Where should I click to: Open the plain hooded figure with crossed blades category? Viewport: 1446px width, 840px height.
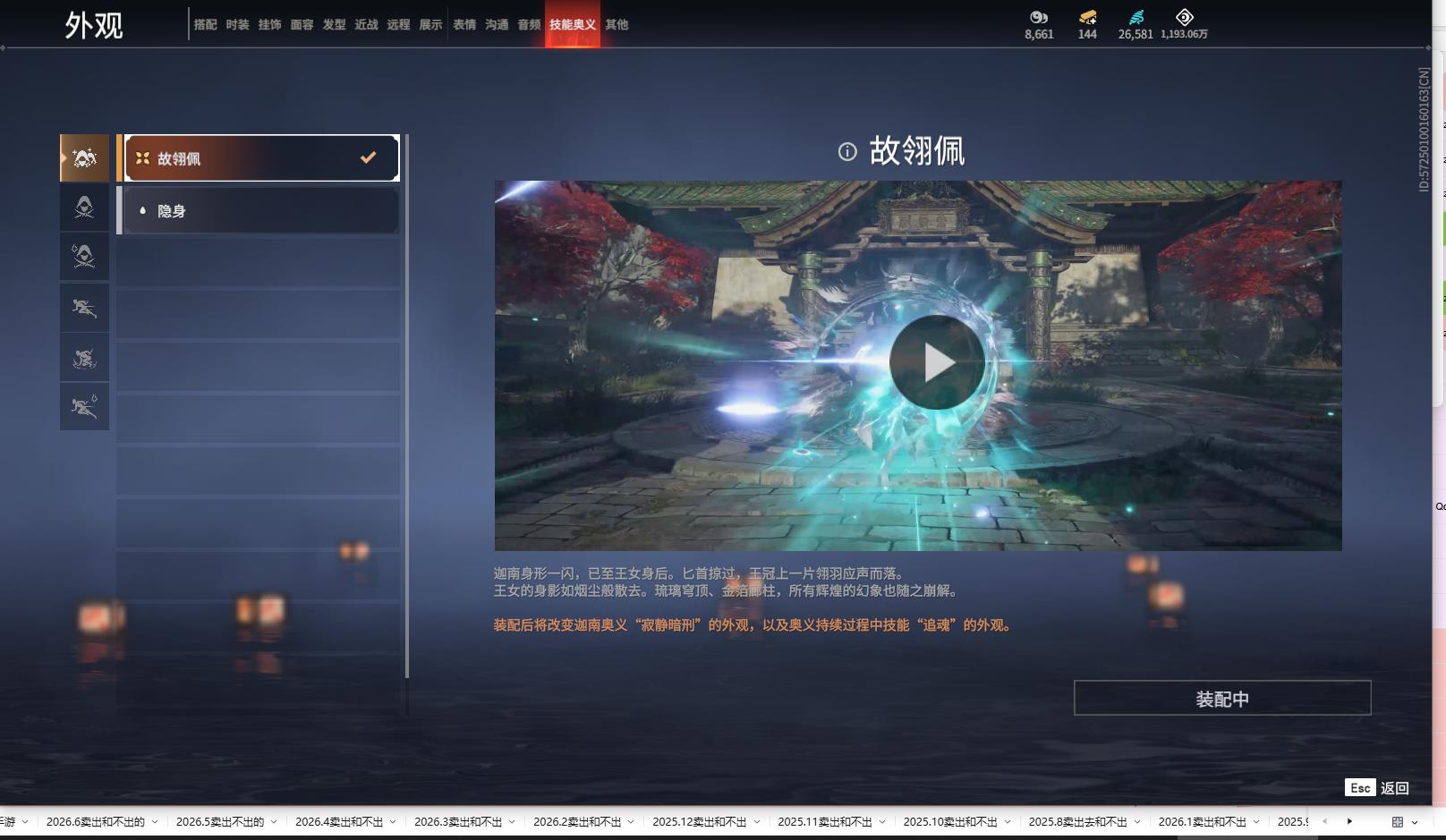point(84,208)
